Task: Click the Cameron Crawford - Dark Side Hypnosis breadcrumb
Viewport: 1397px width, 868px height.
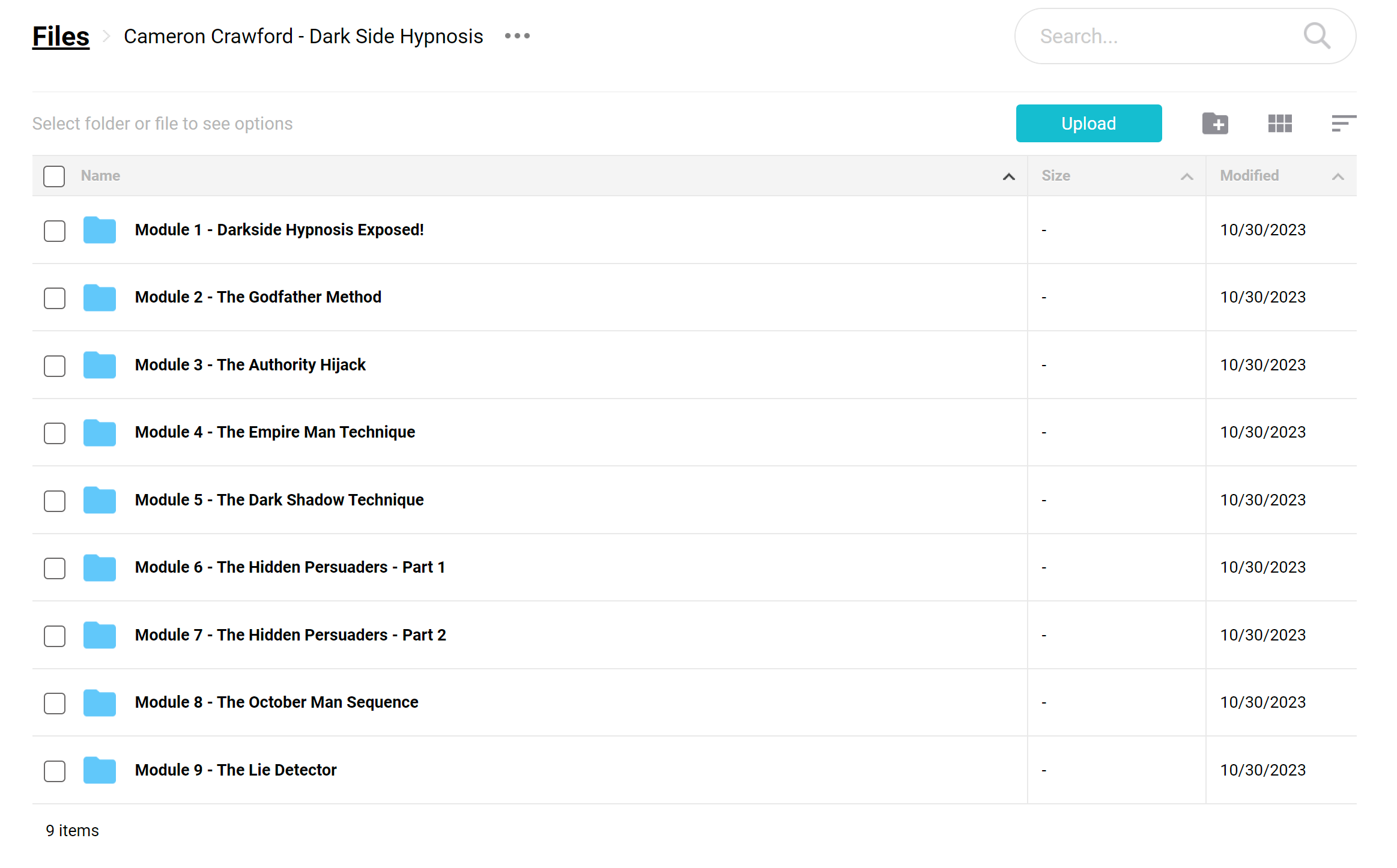Action: [x=303, y=37]
